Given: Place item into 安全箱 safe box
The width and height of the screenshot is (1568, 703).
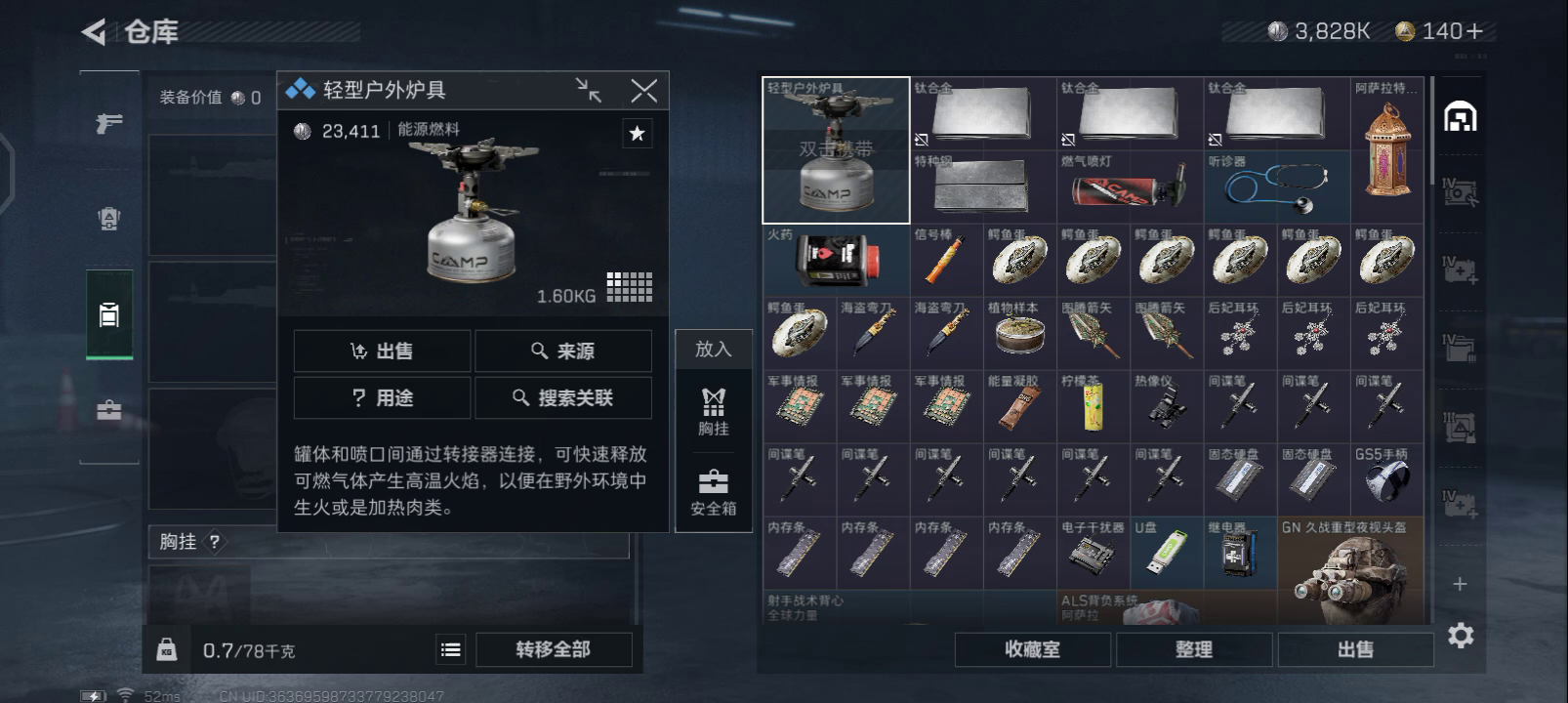Looking at the screenshot, I should point(714,491).
